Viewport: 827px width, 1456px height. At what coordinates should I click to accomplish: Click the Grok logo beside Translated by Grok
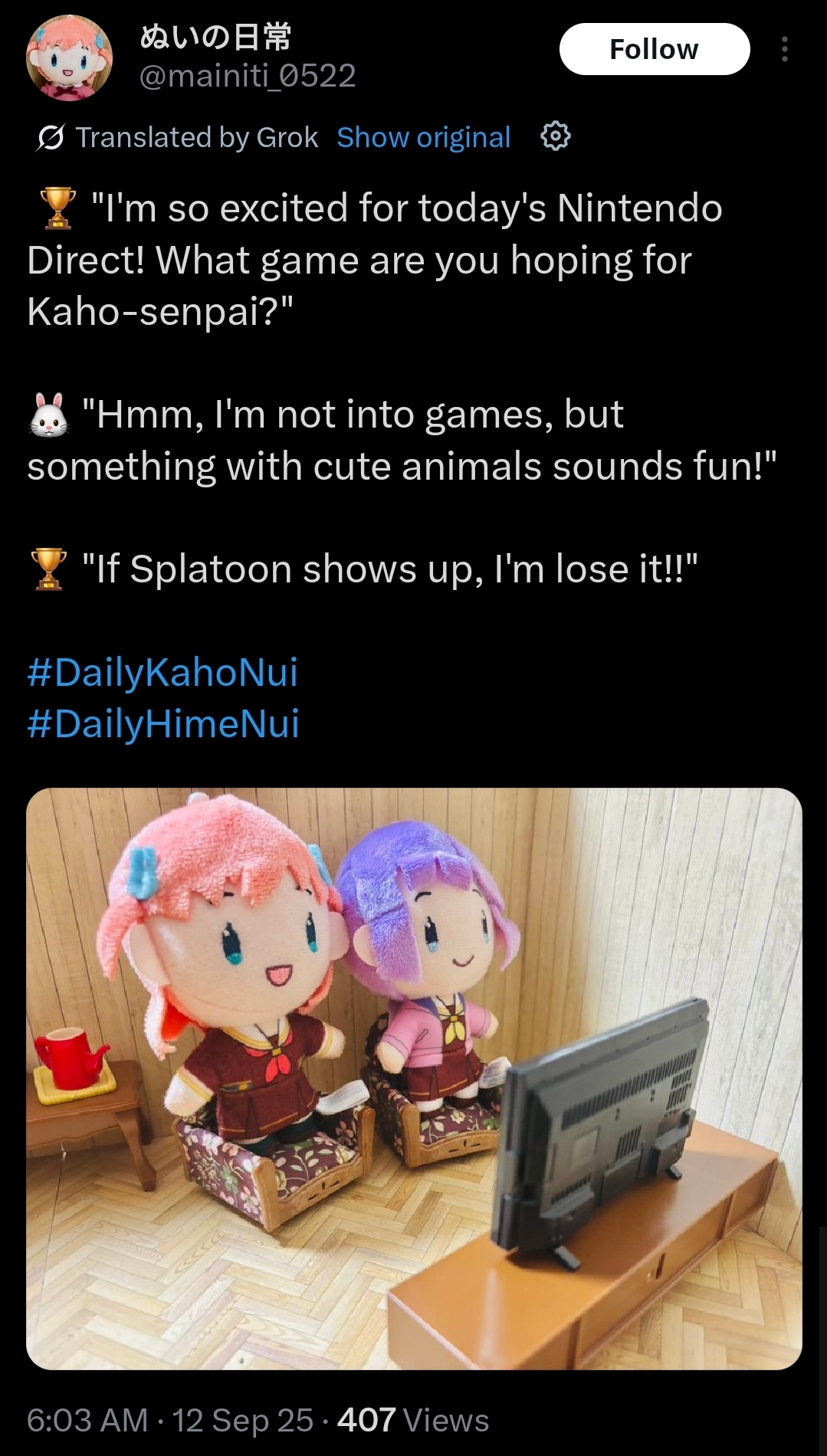tap(50, 137)
